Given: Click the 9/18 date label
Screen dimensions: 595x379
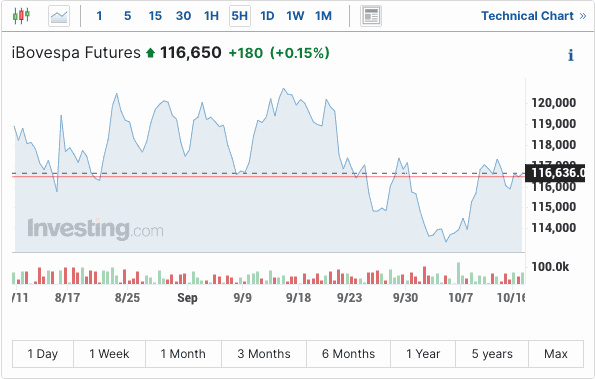Looking at the screenshot, I should [298, 297].
